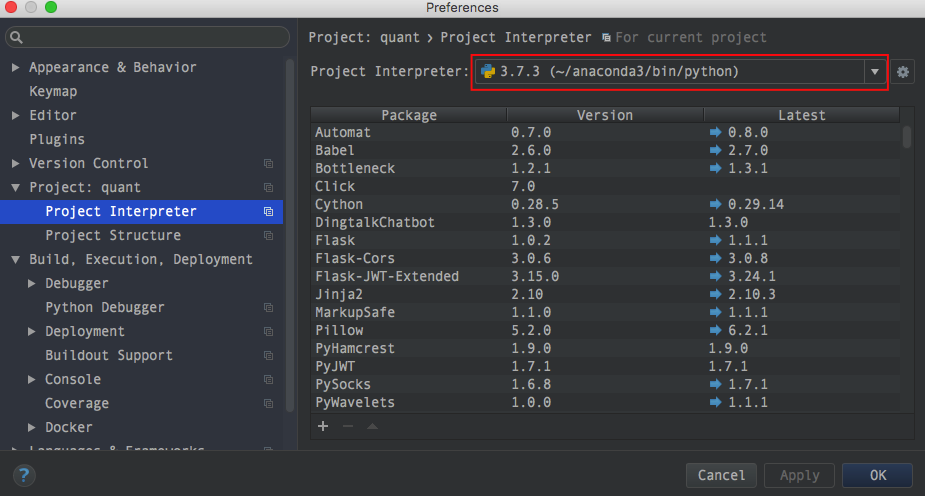
Task: Expand the Appearance & Behavior section
Action: tap(16, 68)
